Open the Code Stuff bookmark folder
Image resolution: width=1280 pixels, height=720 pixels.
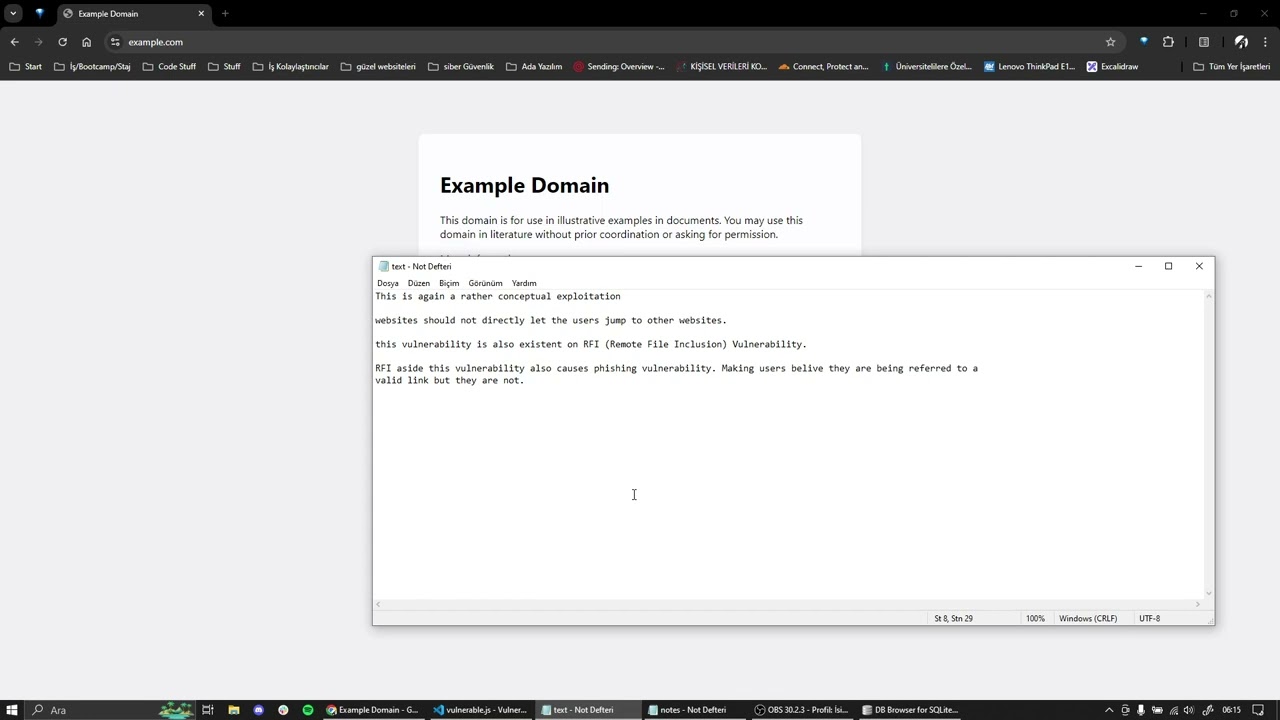pos(169,67)
